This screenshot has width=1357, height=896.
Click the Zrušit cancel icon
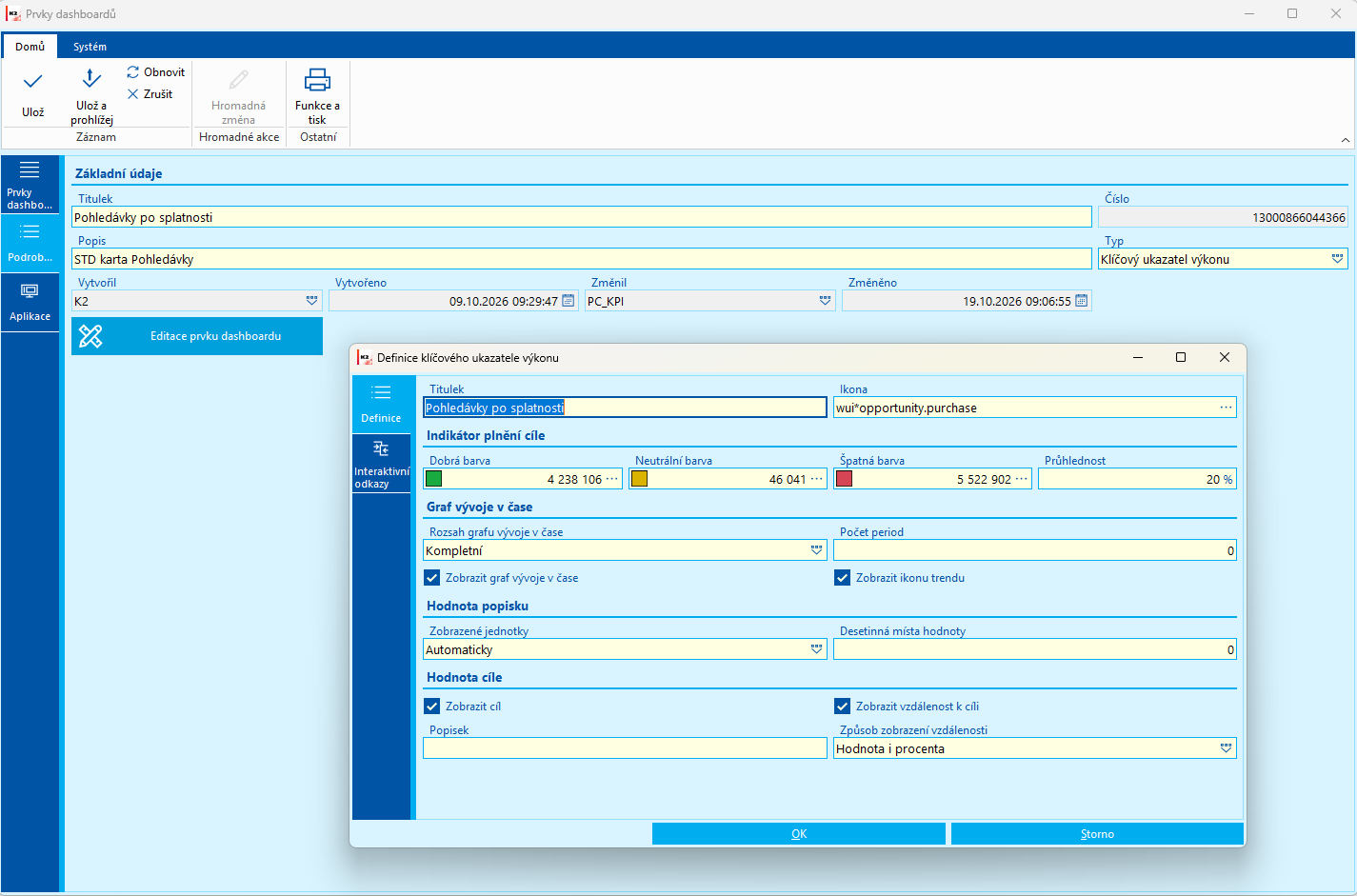point(133,94)
